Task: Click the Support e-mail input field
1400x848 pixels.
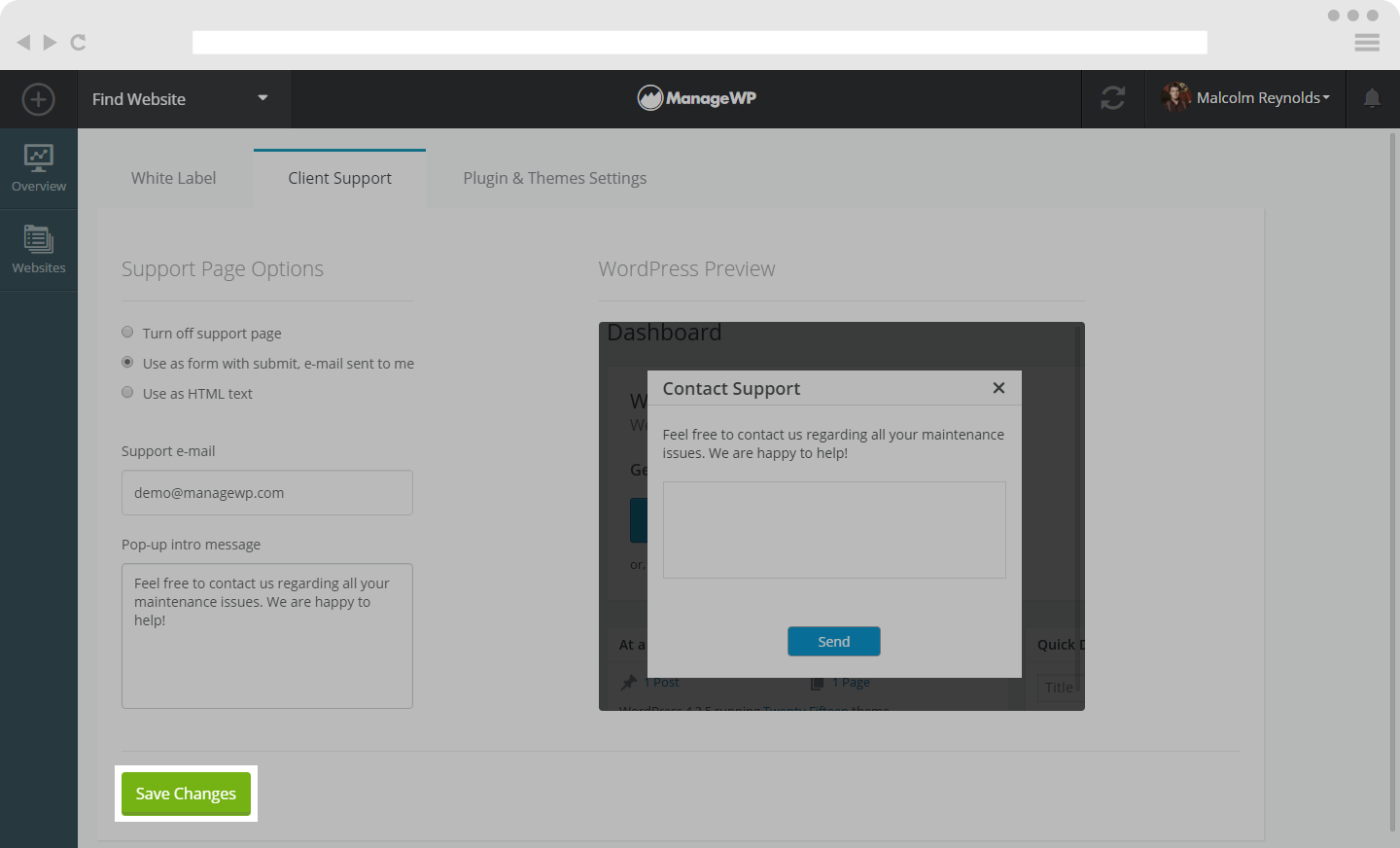Action: (x=267, y=493)
